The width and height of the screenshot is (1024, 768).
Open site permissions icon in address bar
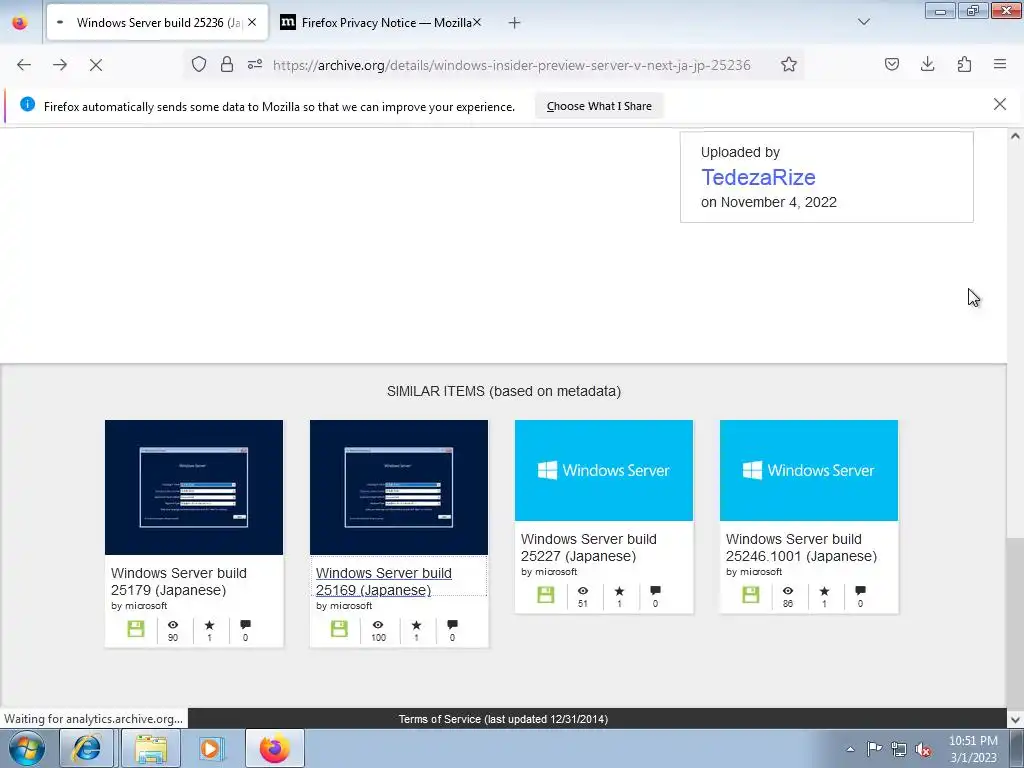coord(255,64)
